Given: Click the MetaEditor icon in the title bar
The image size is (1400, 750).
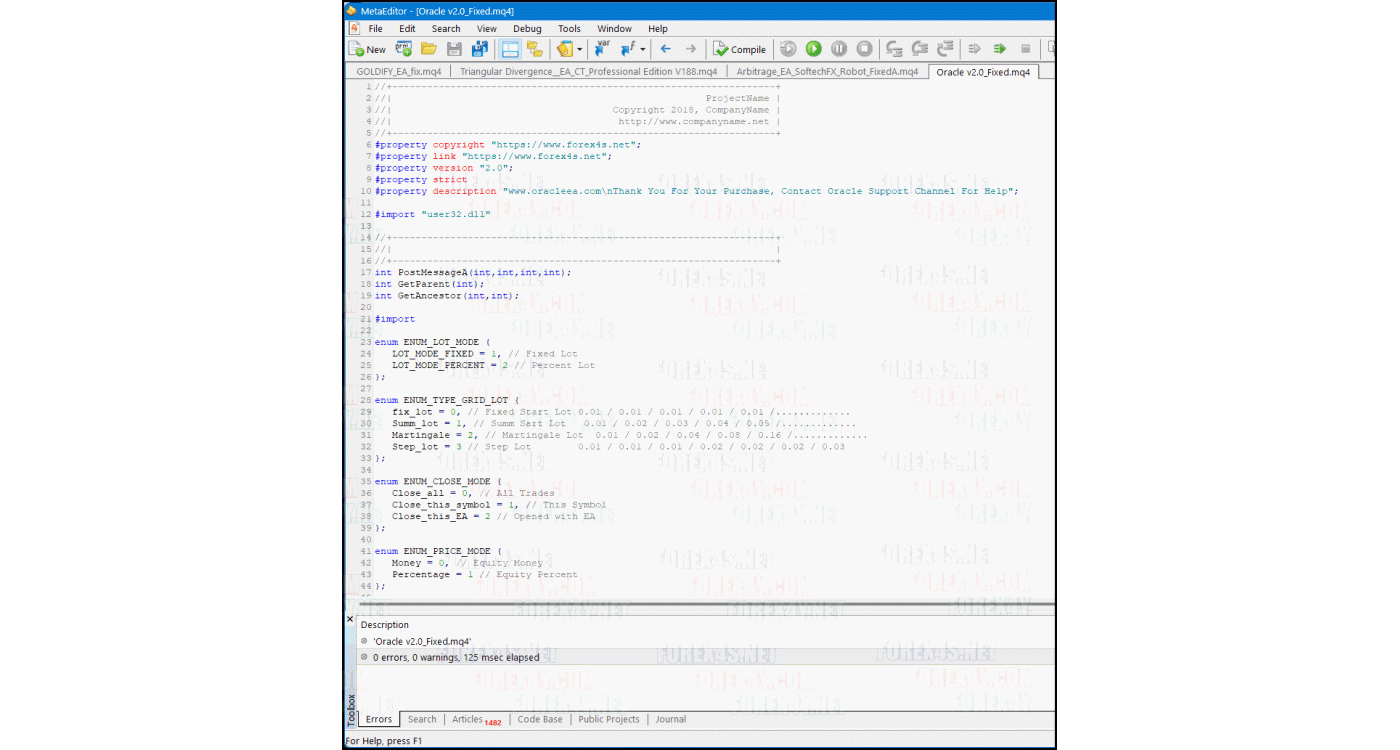Looking at the screenshot, I should pyautogui.click(x=351, y=10).
